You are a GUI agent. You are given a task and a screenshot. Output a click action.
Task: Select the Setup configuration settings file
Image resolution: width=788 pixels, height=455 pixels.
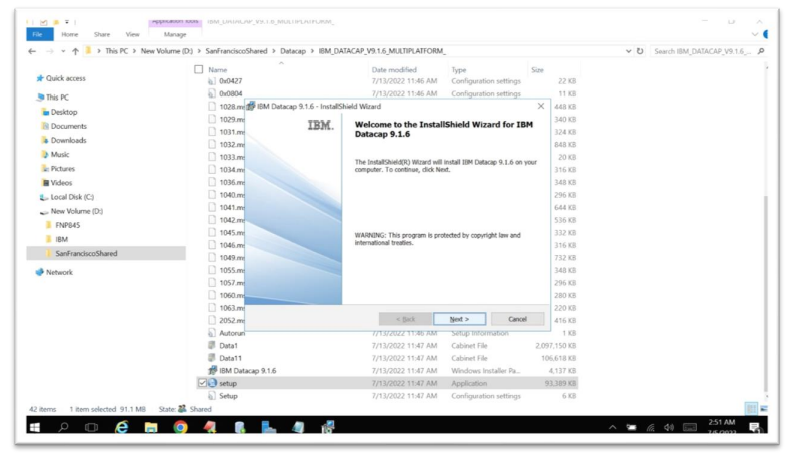pyautogui.click(x=387, y=396)
